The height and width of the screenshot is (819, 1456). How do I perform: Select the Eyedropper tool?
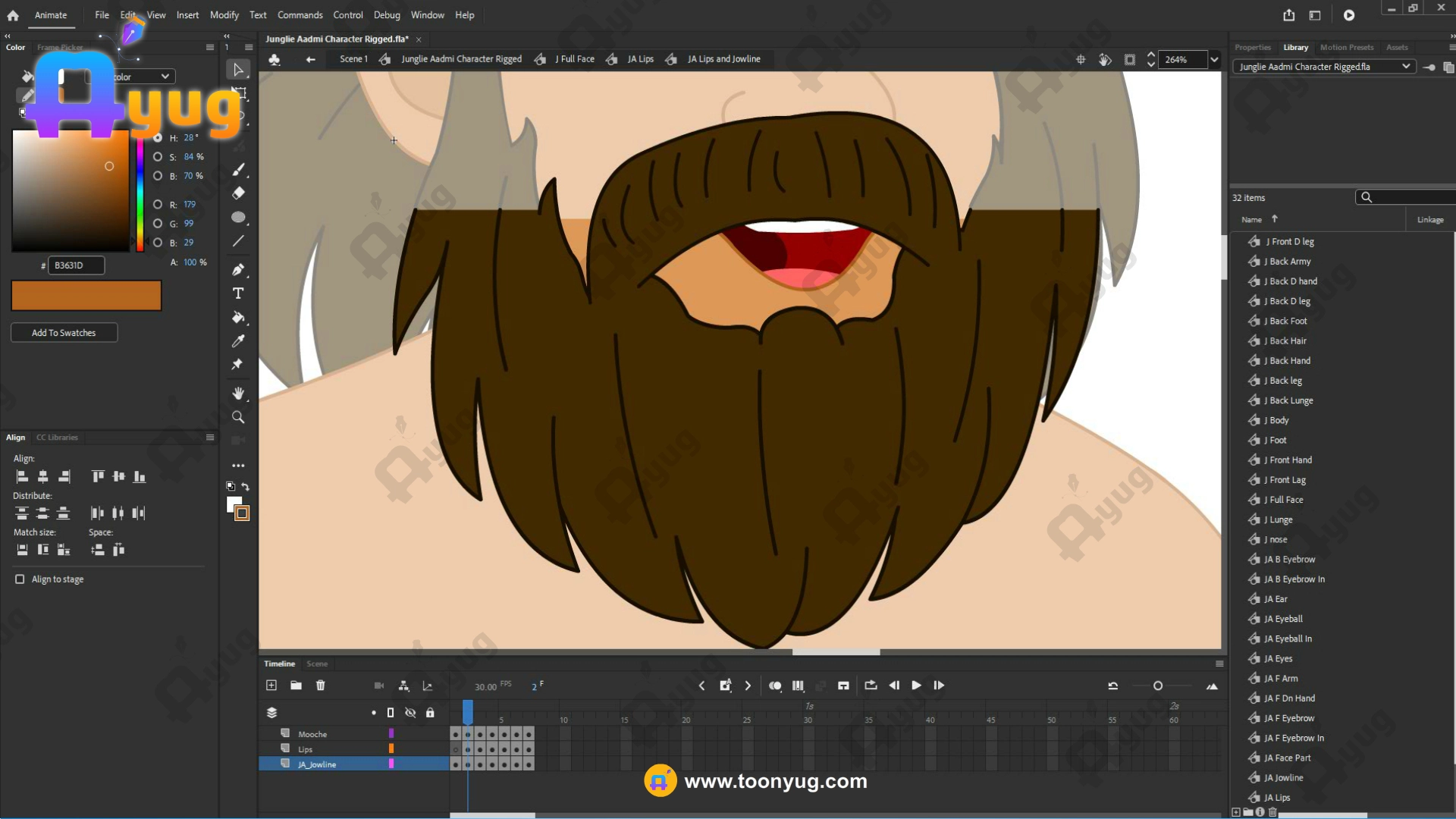pos(238,341)
